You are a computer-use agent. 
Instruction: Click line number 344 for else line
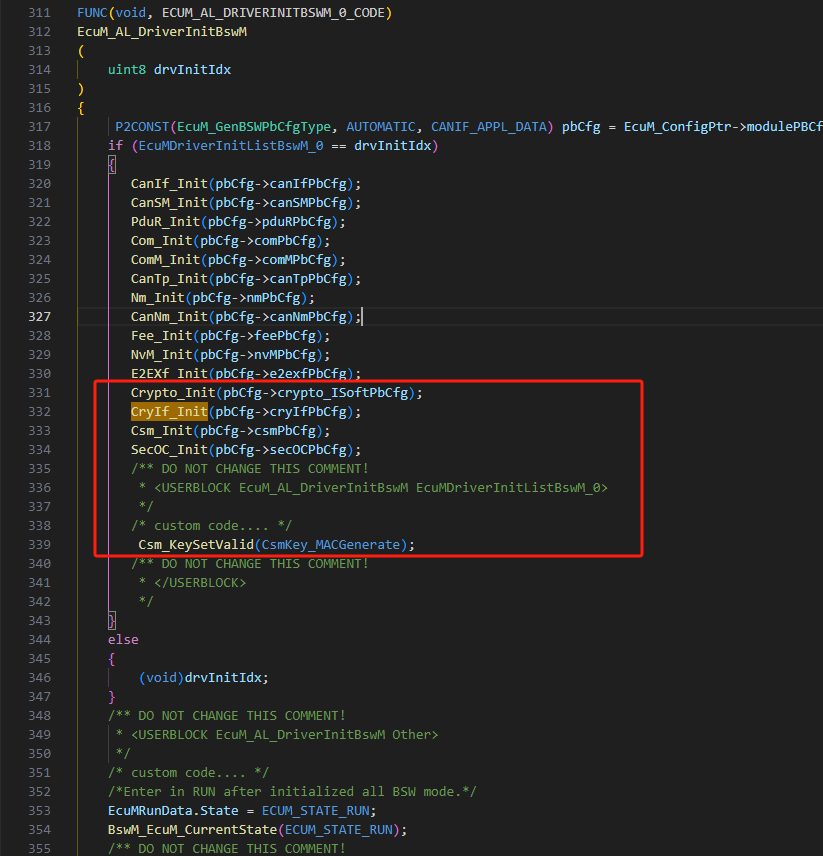click(39, 639)
